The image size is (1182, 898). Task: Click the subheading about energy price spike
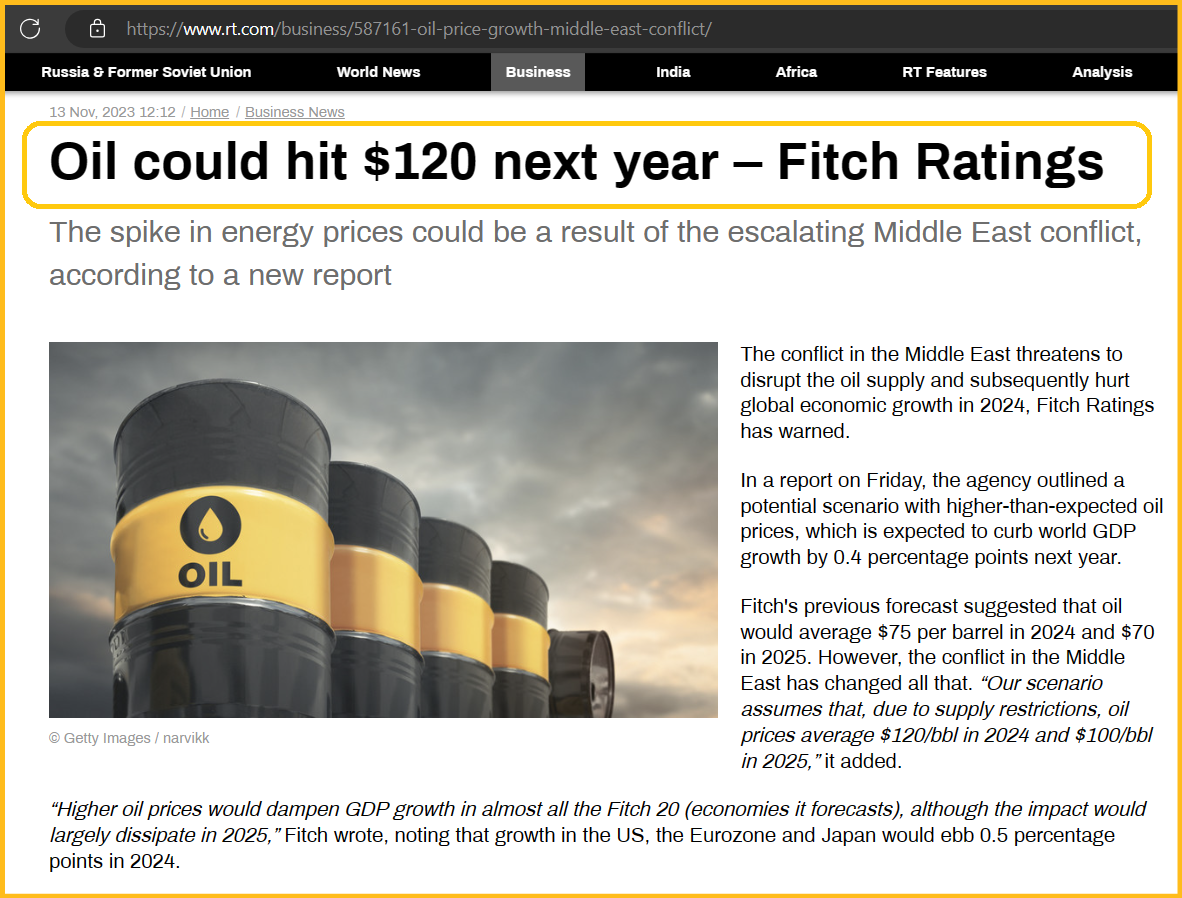click(x=596, y=253)
